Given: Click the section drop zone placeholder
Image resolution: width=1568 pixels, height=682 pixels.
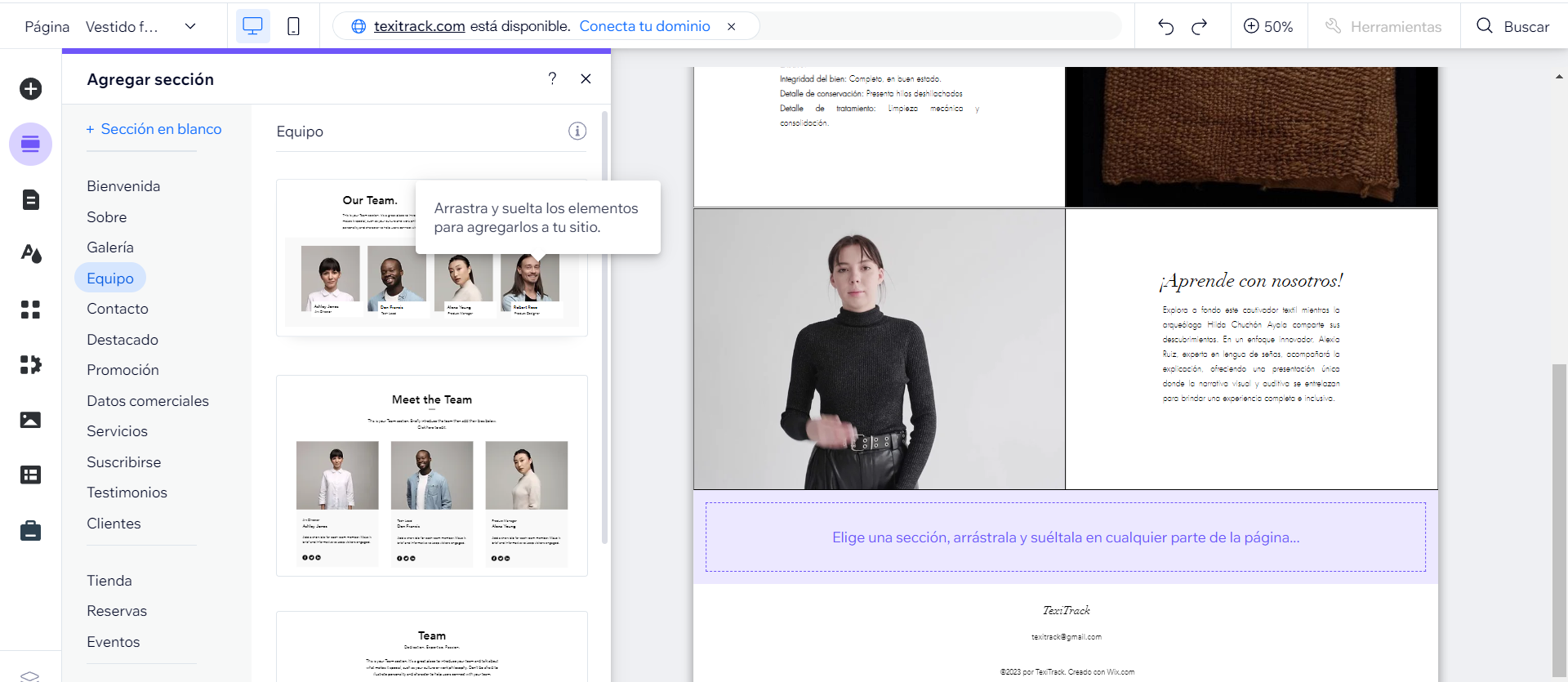Looking at the screenshot, I should click(x=1066, y=537).
